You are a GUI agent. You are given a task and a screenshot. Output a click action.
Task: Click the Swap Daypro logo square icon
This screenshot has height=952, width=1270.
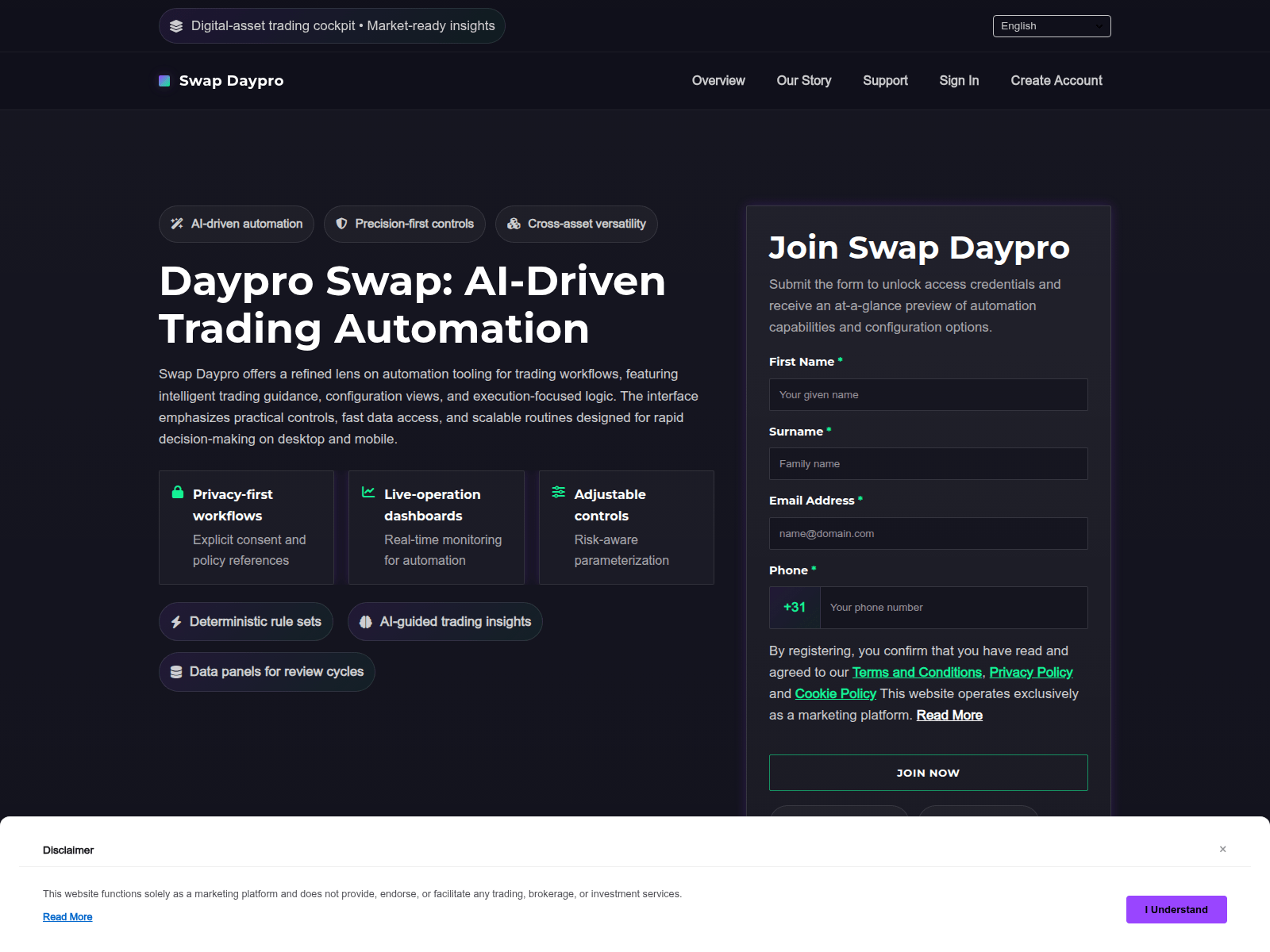pyautogui.click(x=164, y=81)
